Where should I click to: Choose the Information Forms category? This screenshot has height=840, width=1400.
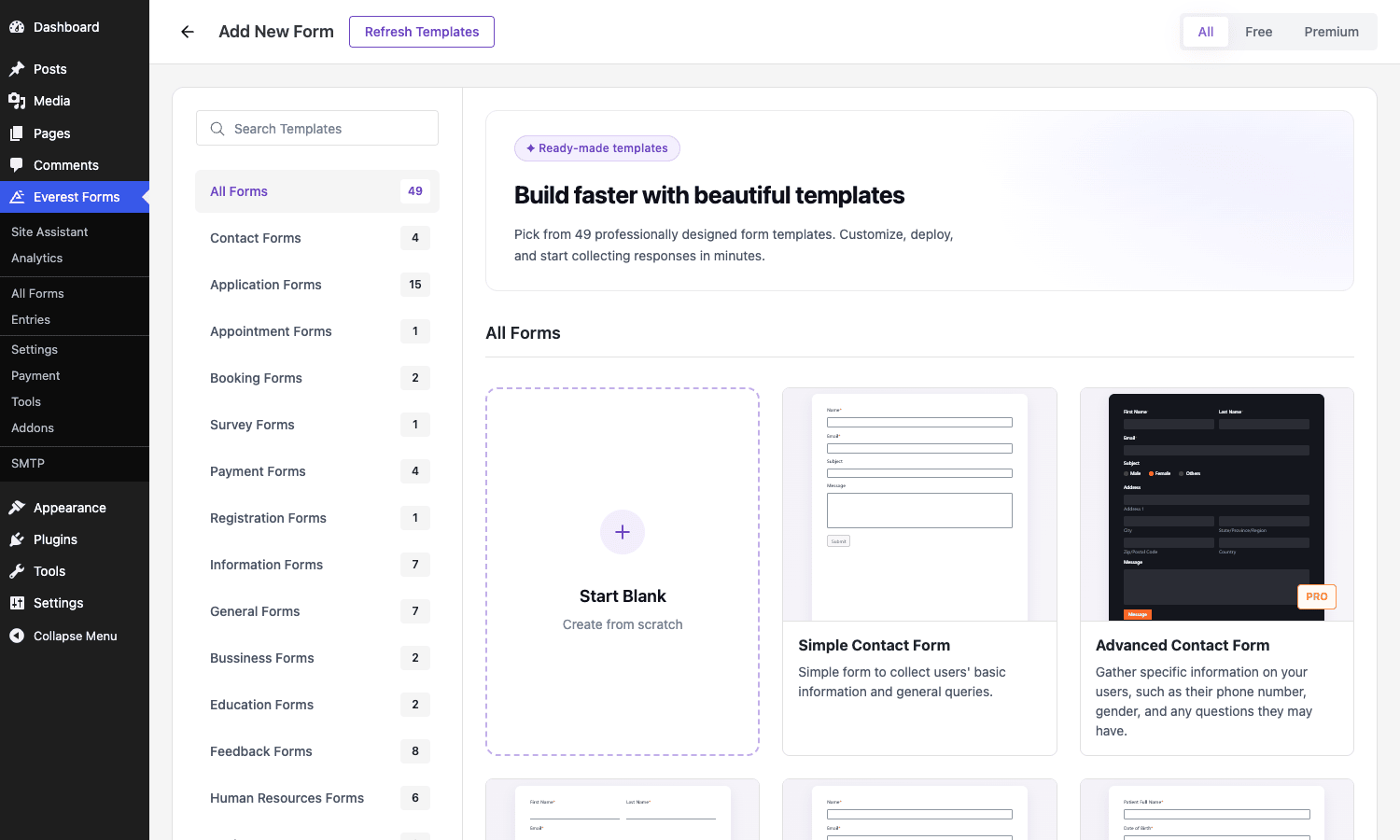pyautogui.click(x=317, y=565)
